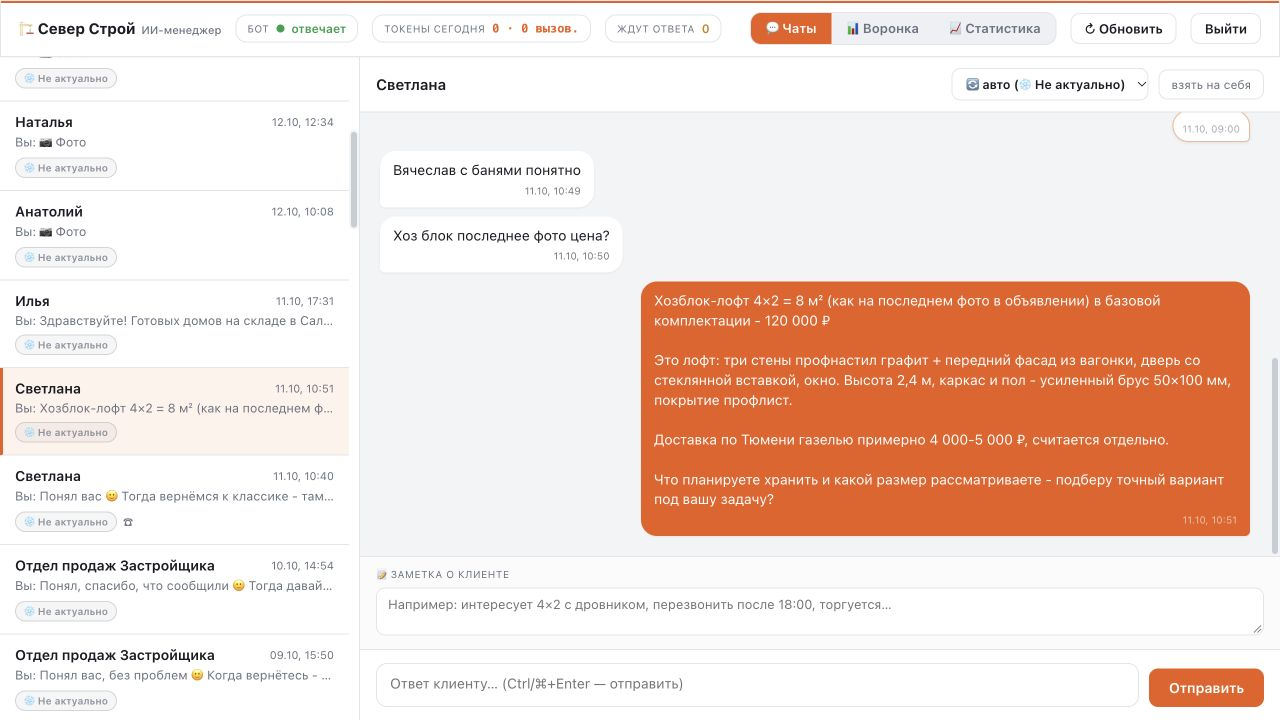Open Отдел продаж Застройщика chat 09.10, 15:50
This screenshot has height=720, width=1280.
(x=175, y=677)
